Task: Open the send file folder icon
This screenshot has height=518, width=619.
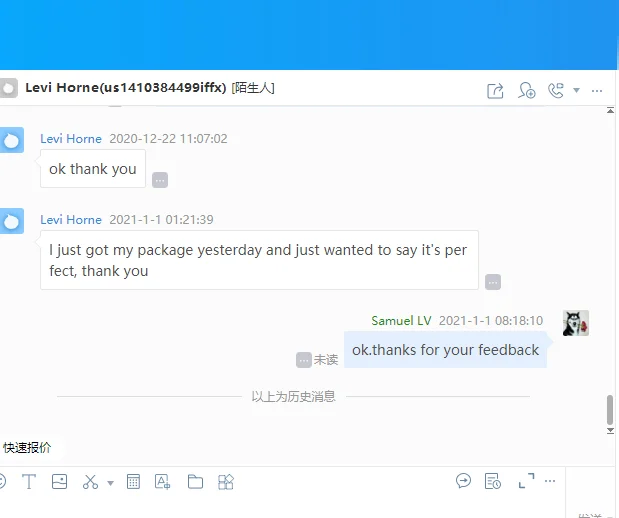Action: tap(195, 482)
